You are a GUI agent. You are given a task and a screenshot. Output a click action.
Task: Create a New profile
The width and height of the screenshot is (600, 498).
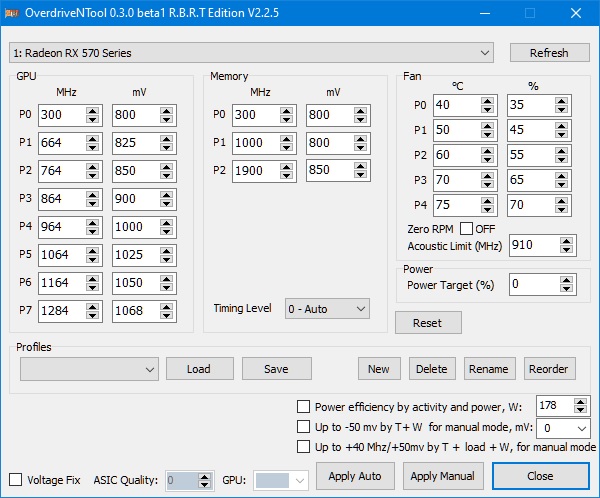point(379,369)
